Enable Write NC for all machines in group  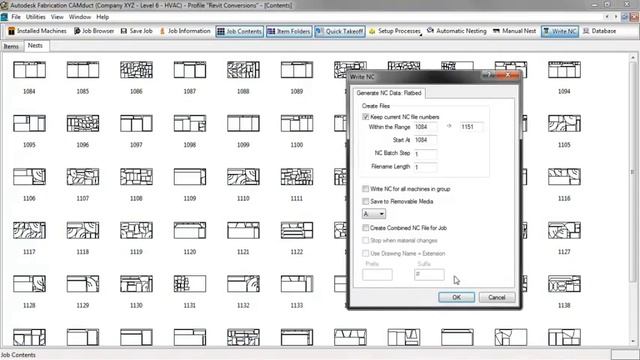(x=365, y=189)
